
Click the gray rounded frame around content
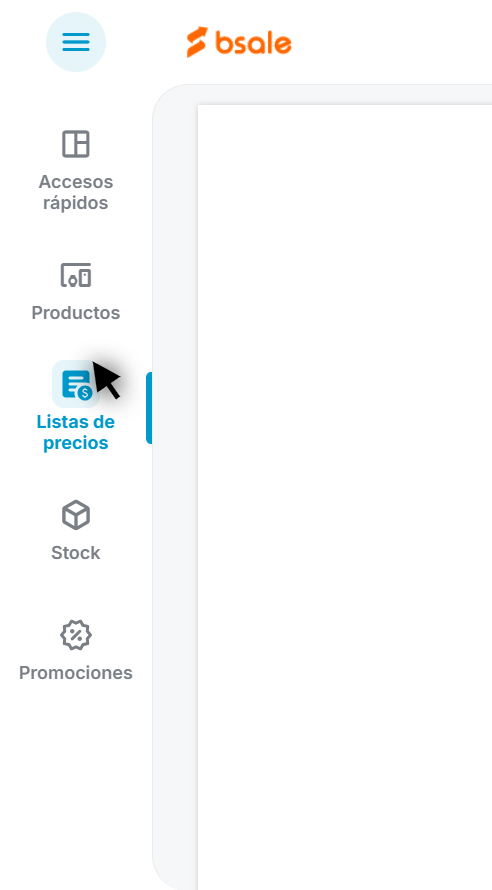click(175, 487)
